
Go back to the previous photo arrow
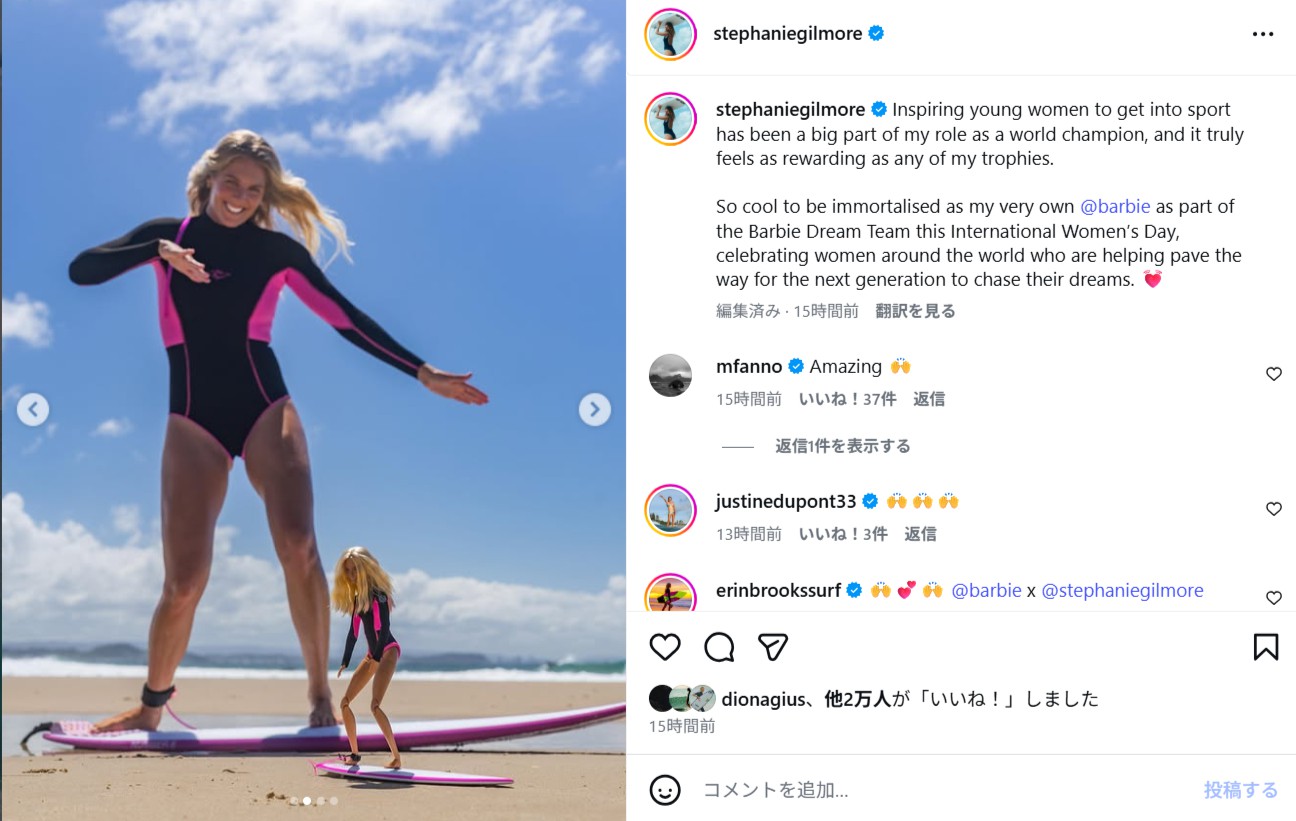click(33, 409)
